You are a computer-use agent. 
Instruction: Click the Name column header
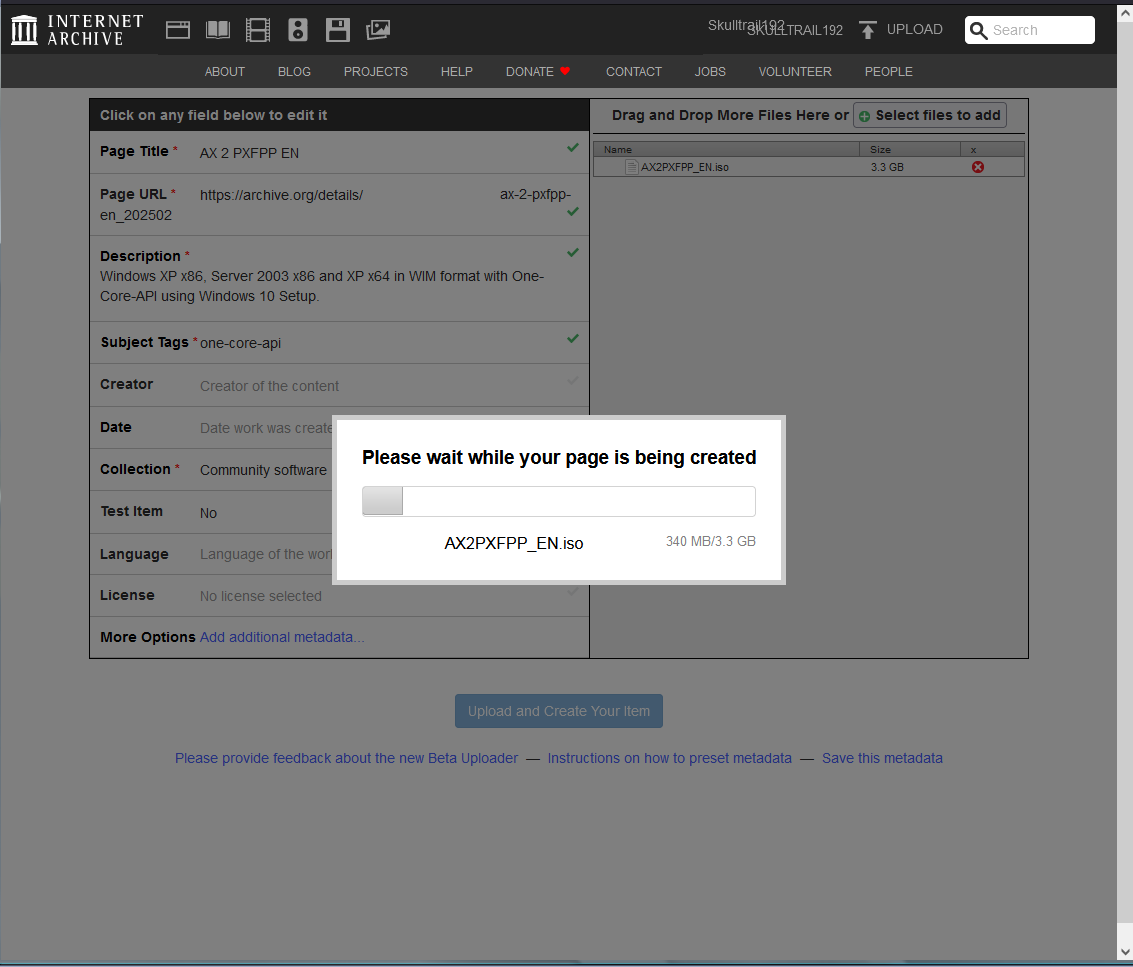[726, 150]
